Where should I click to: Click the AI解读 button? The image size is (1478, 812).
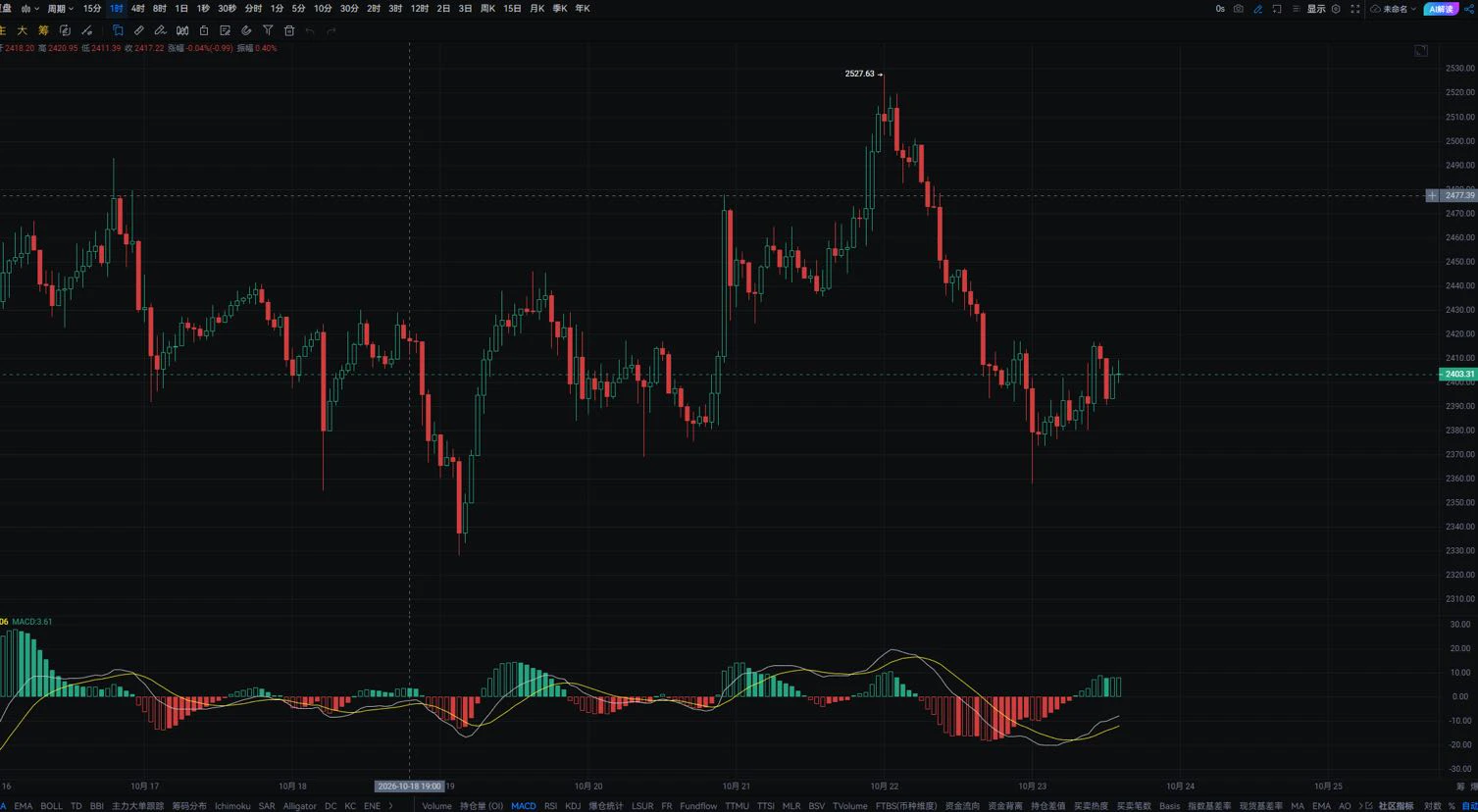click(x=1442, y=9)
